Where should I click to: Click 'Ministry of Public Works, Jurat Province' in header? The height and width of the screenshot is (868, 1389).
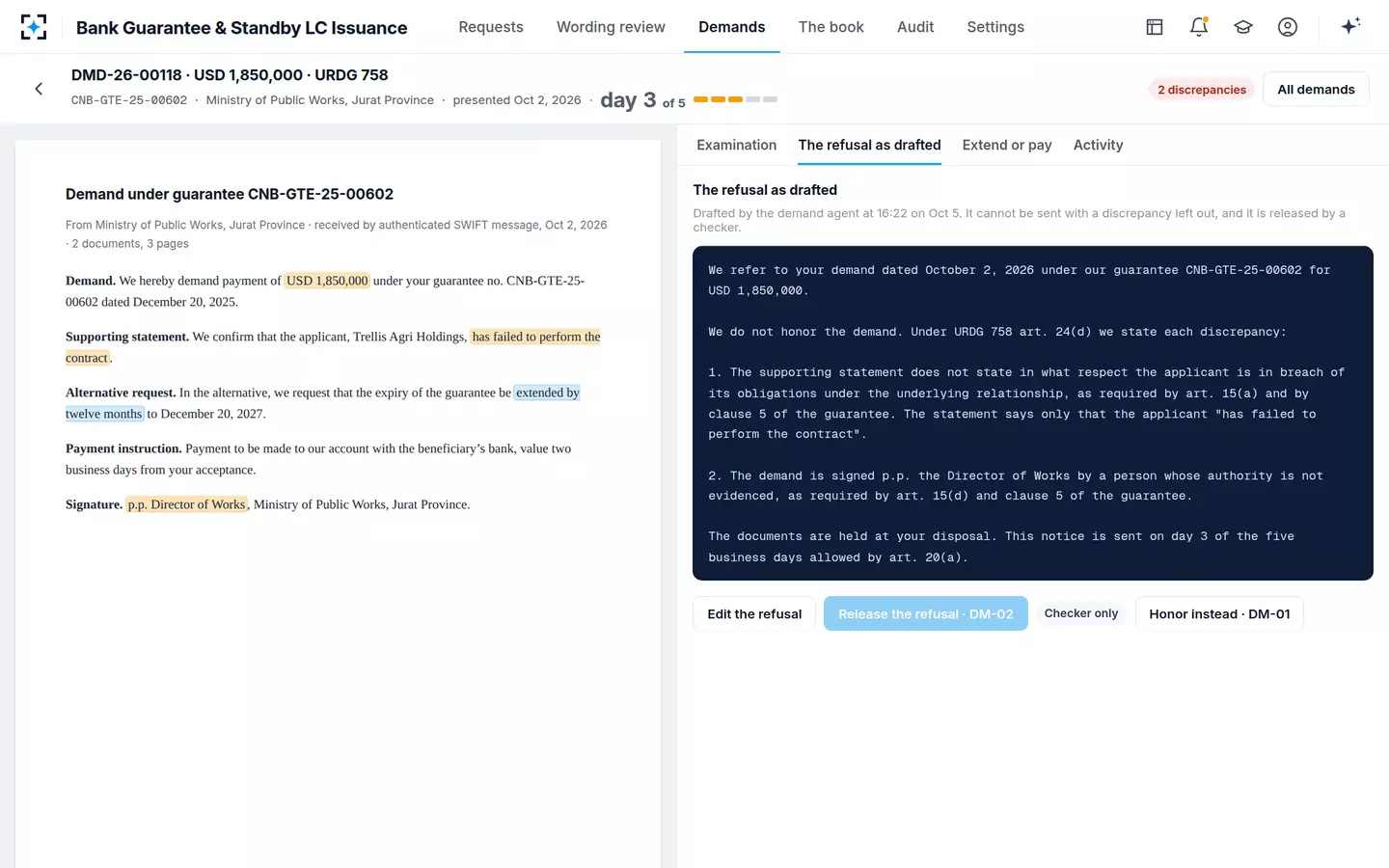[x=320, y=100]
